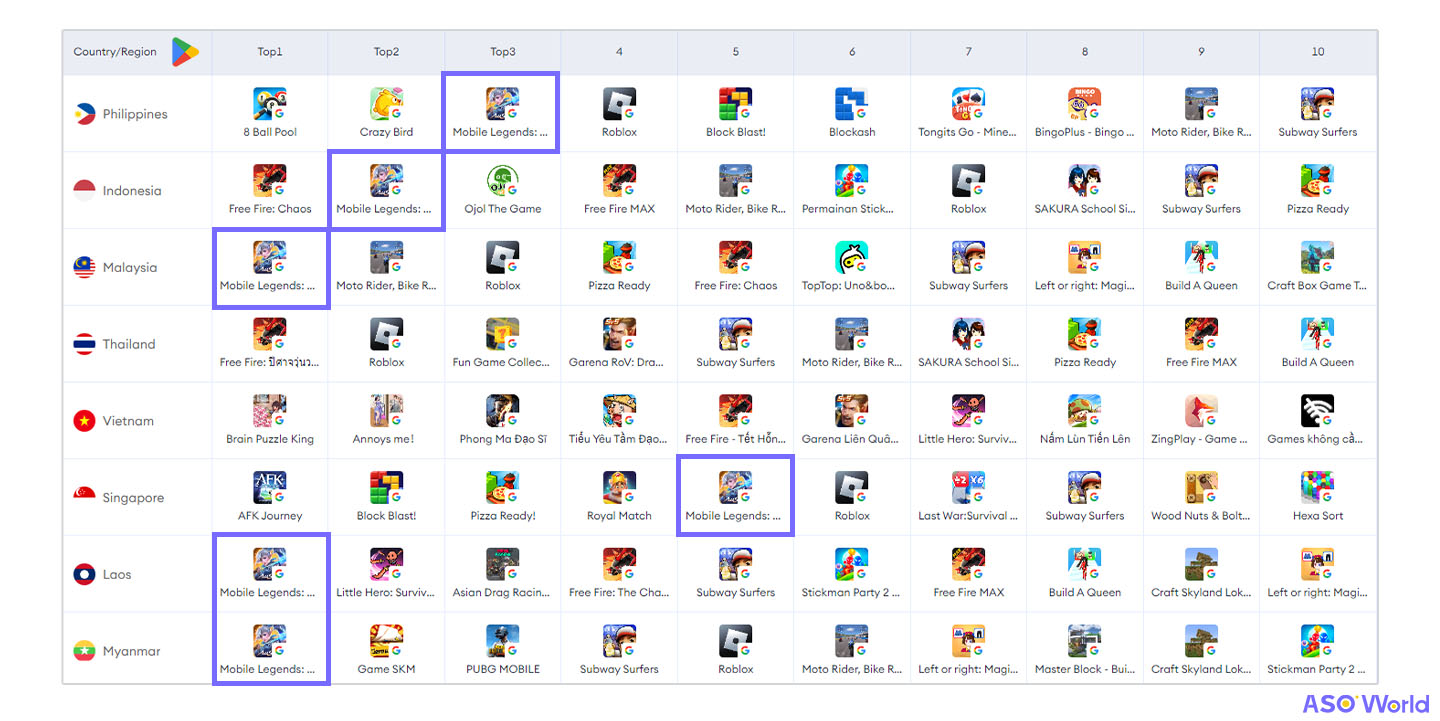Click Permainan Stick game icon
This screenshot has height=721, width=1440.
click(x=852, y=181)
